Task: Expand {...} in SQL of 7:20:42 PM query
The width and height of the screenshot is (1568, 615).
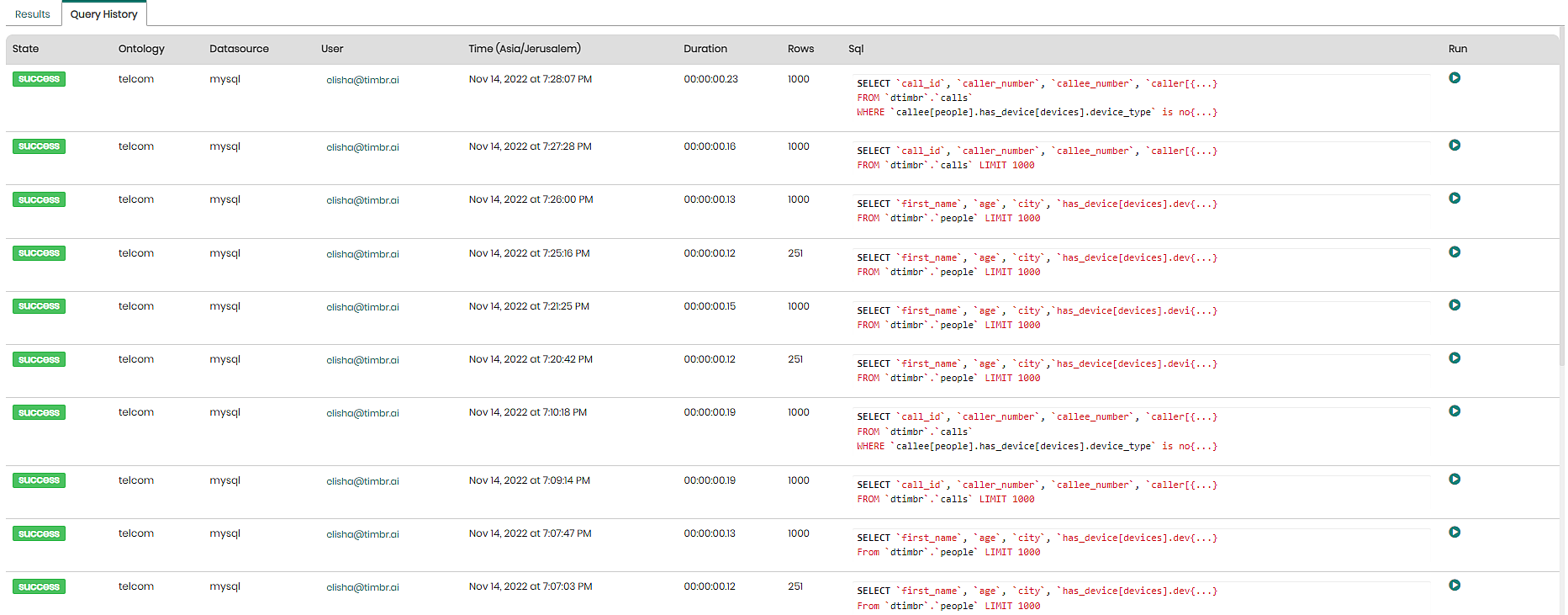Action: (1203, 363)
